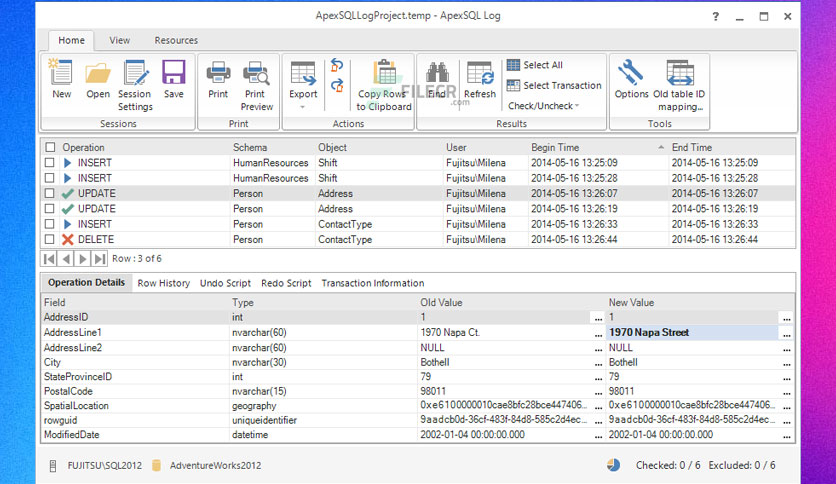The width and height of the screenshot is (836, 484).
Task: Click Select All rows
Action: (x=535, y=65)
